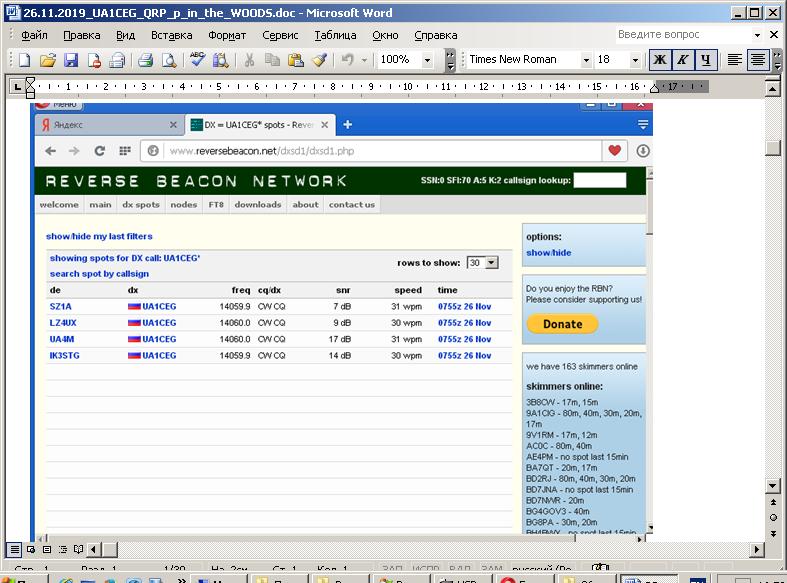Image resolution: width=787 pixels, height=583 pixels.
Task: Jump to the previous page with the double arrow
Action: point(773,502)
